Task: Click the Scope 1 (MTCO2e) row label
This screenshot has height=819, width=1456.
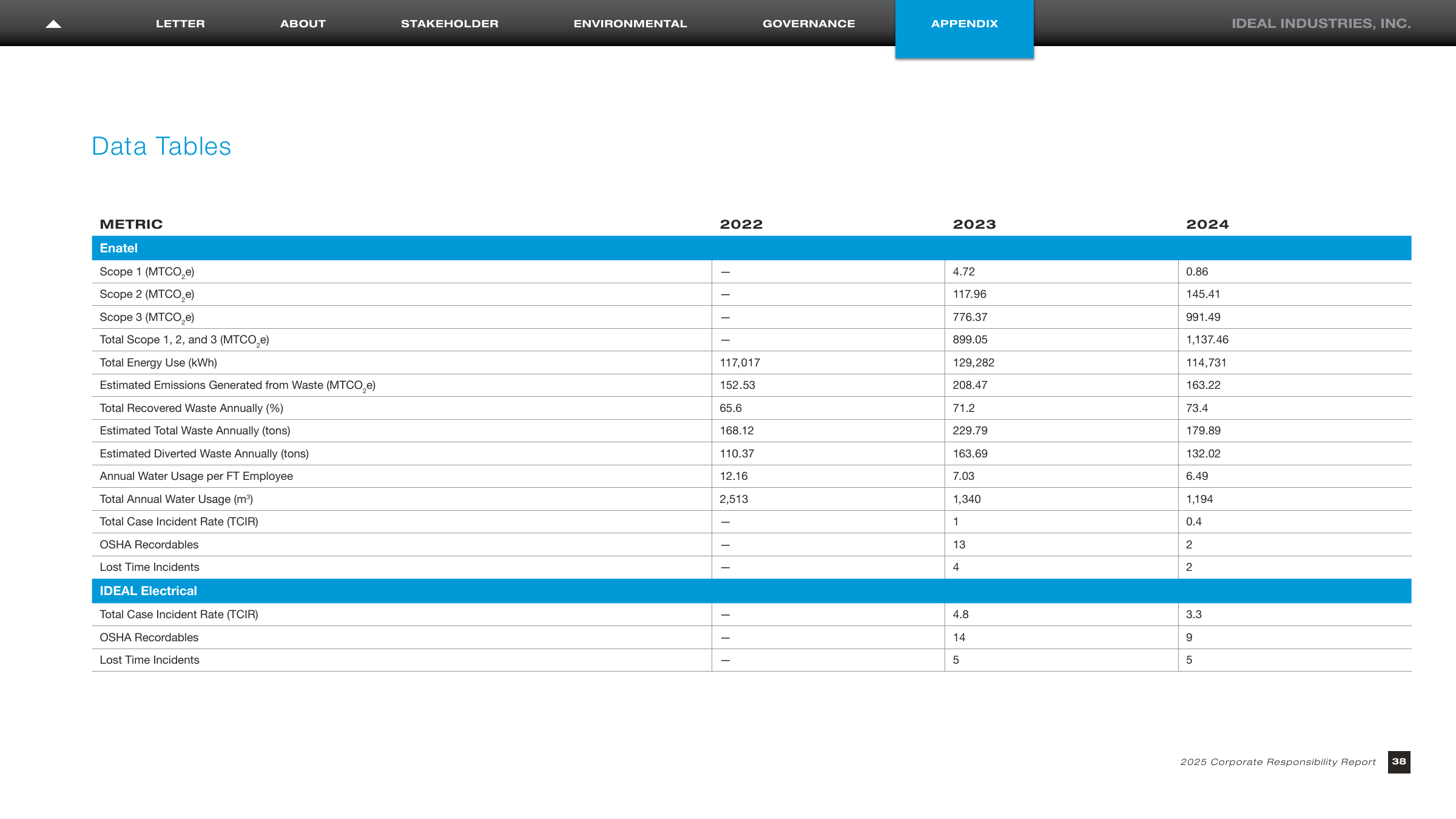Action: tap(147, 272)
